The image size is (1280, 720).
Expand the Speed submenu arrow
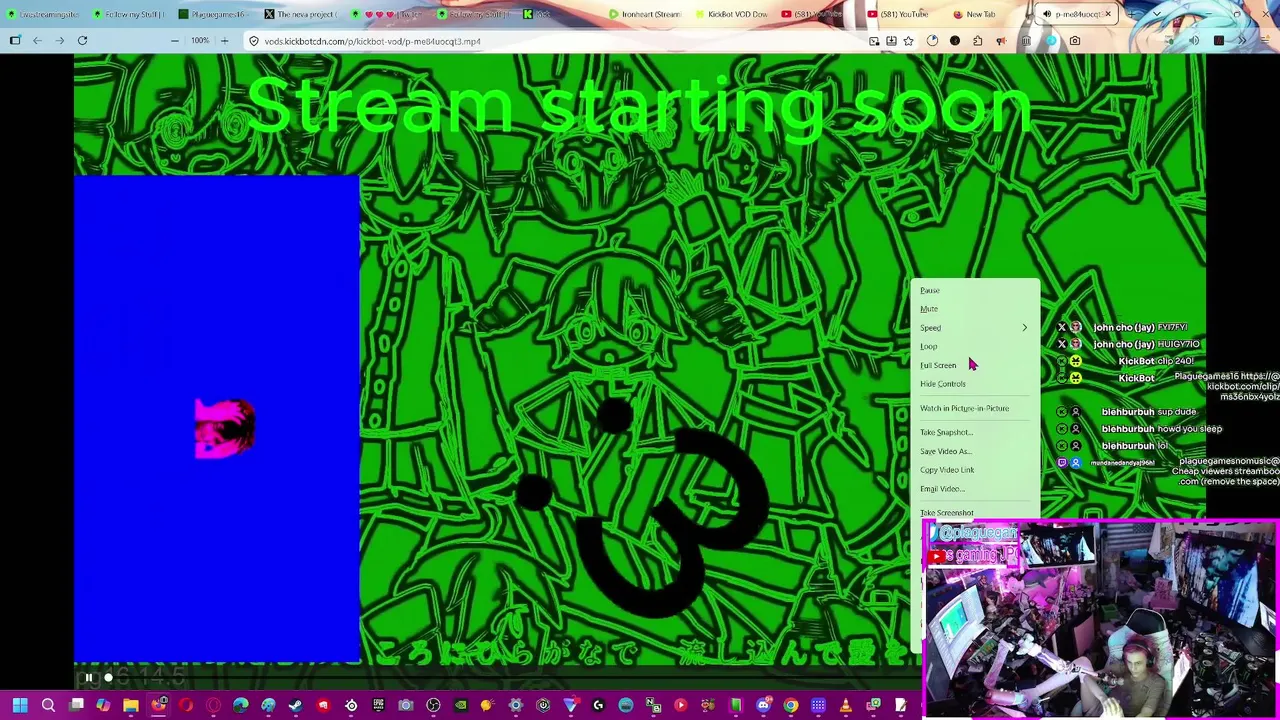[1024, 328]
